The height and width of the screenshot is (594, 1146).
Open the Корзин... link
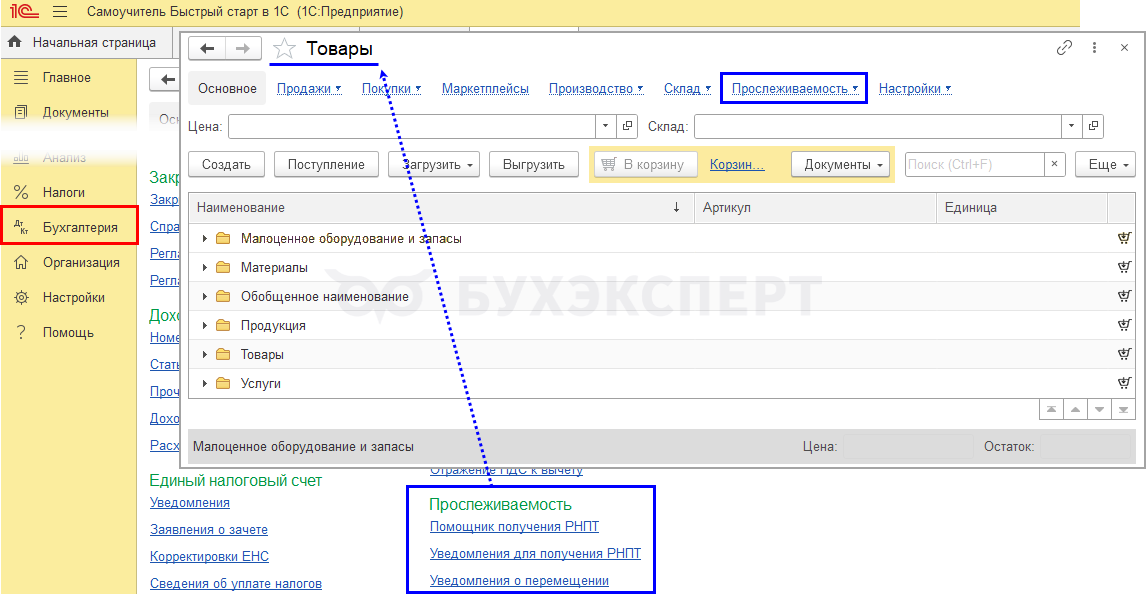[737, 164]
